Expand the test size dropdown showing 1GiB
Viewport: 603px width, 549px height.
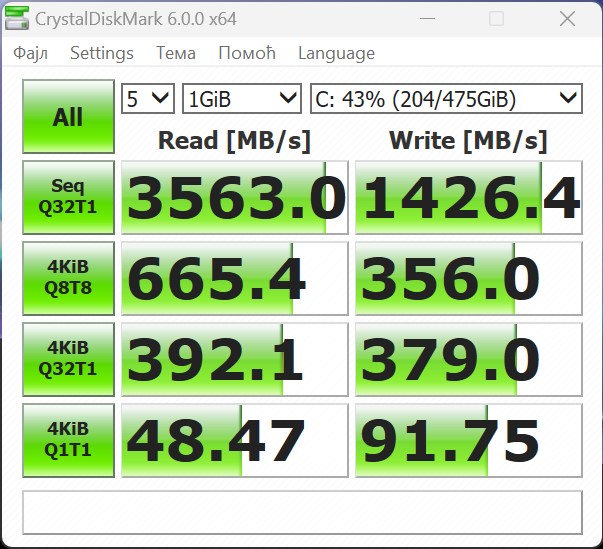coord(242,99)
